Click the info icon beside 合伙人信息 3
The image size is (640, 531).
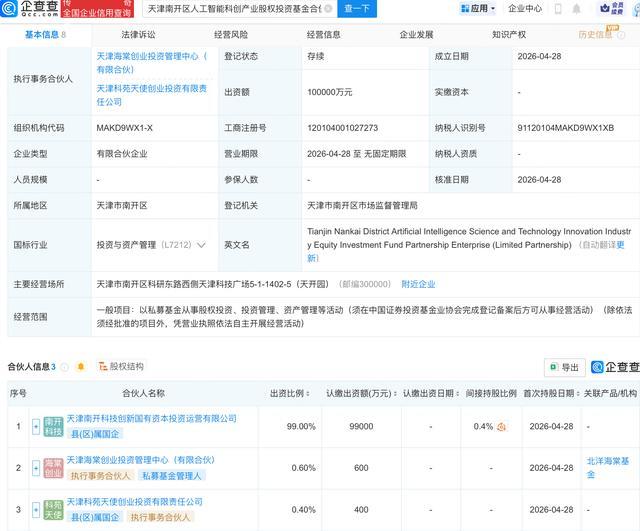point(64,367)
